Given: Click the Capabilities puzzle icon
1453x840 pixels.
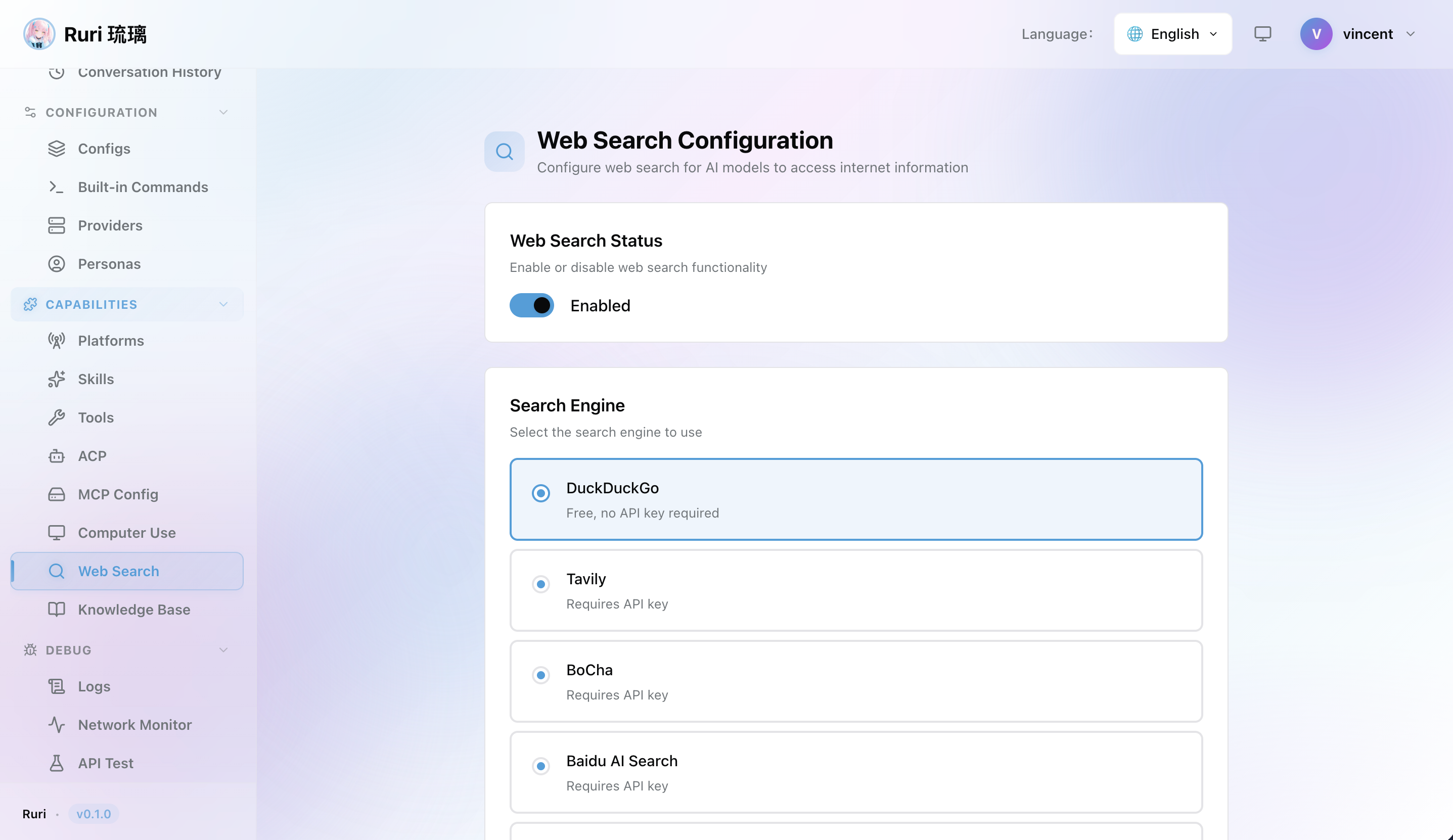Looking at the screenshot, I should [30, 304].
